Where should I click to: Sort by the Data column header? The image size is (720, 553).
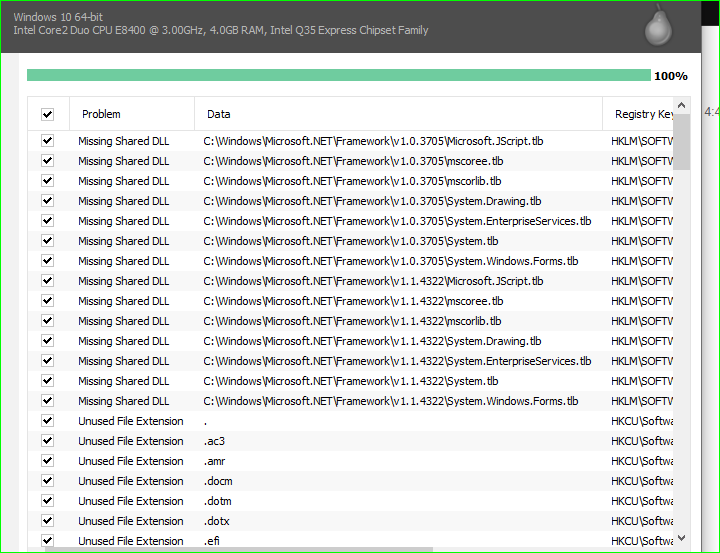[x=398, y=114]
